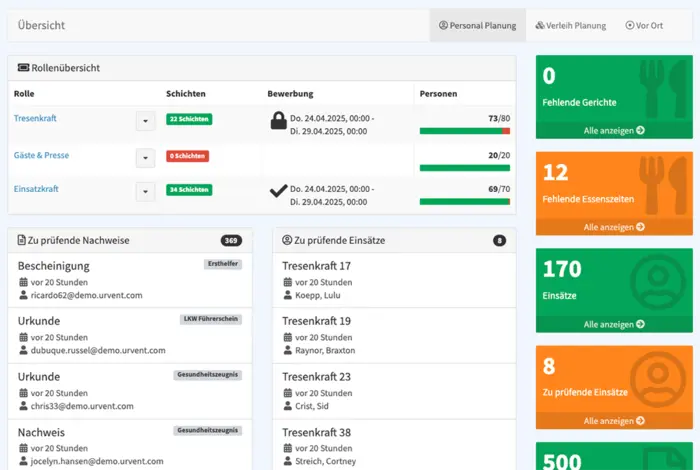This screenshot has width=700, height=470.
Task: Open the Tresenkraft 23 entry
Action: [x=394, y=391]
